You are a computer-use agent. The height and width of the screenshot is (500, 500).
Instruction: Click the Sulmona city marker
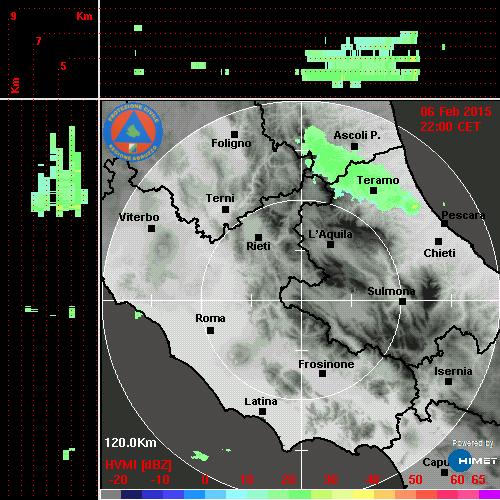click(x=402, y=301)
